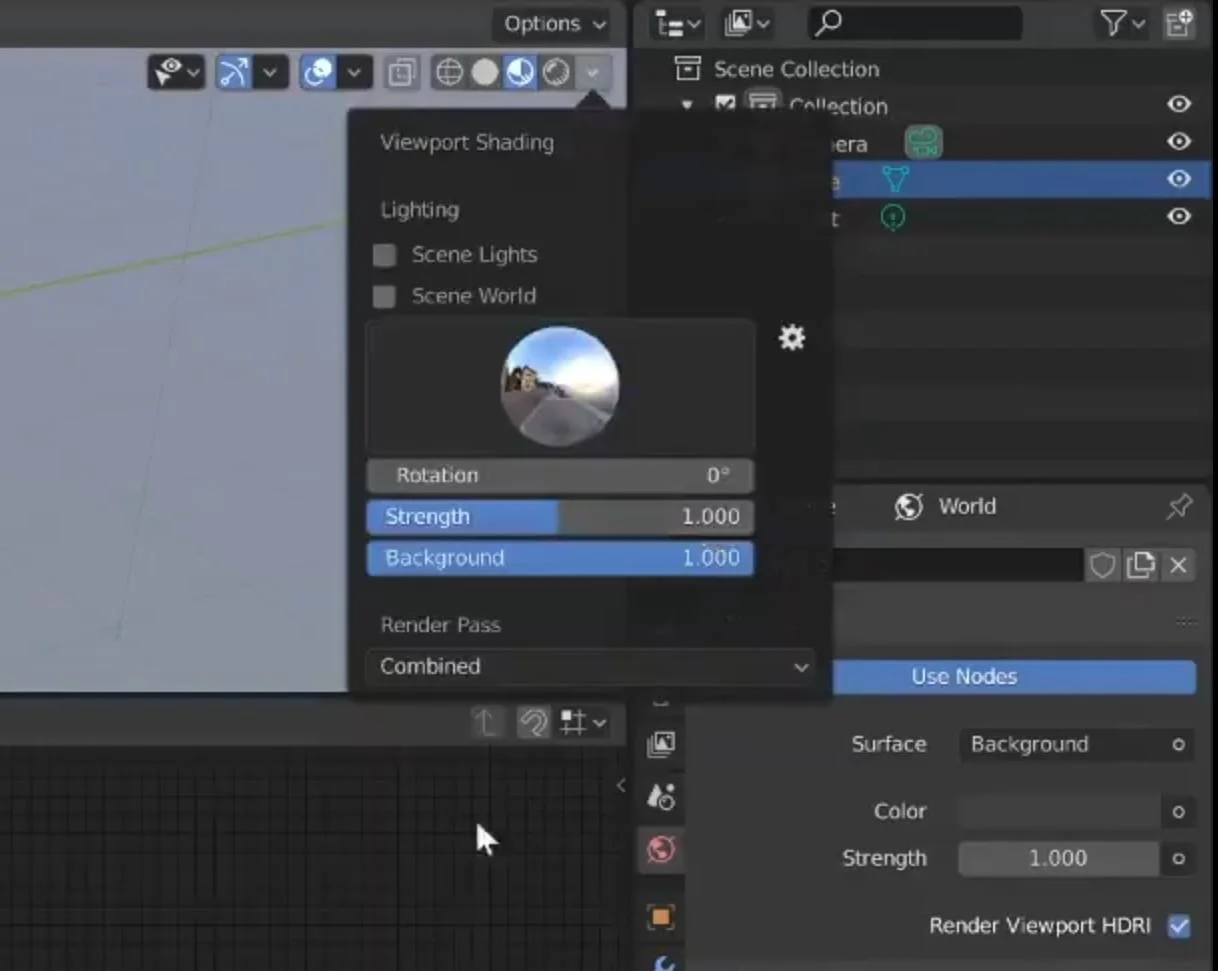The height and width of the screenshot is (971, 1218).
Task: Select material preview shading mode
Action: click(520, 72)
